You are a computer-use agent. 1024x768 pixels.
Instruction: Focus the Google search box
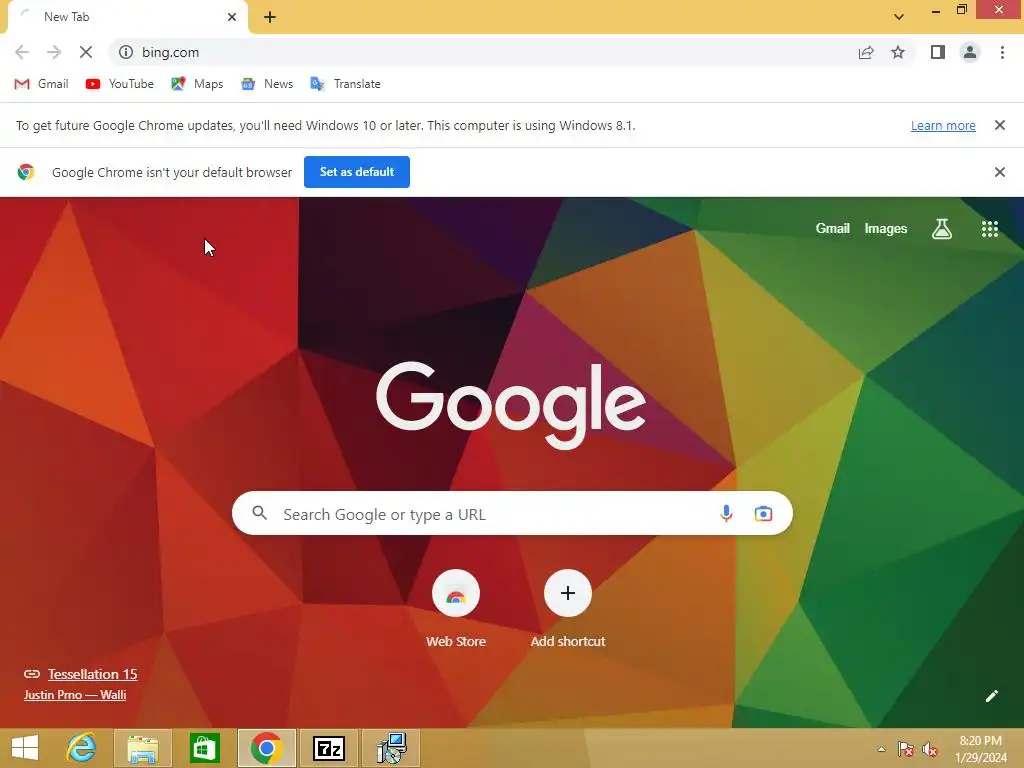512,513
